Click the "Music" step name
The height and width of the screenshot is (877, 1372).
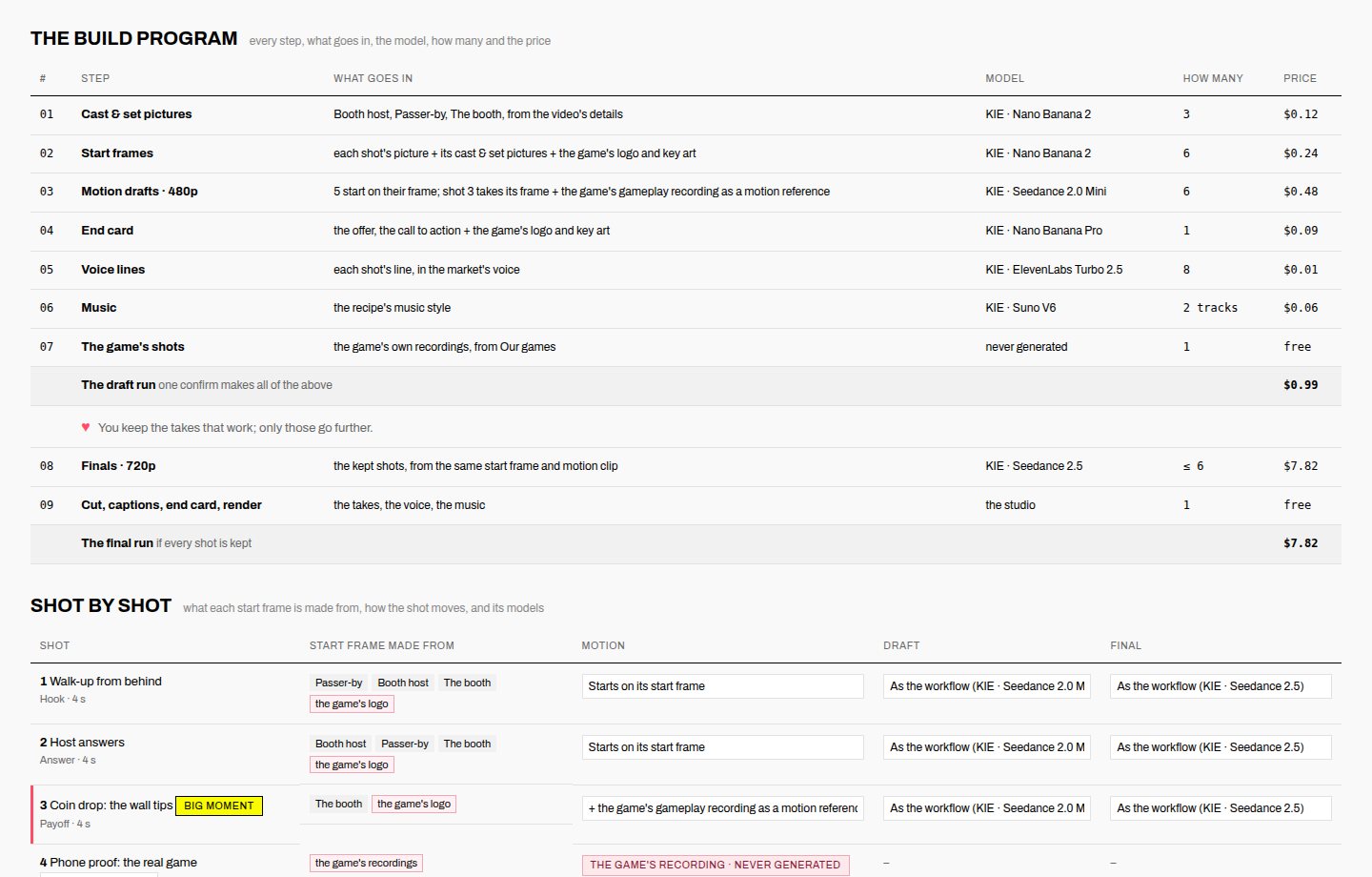click(98, 308)
